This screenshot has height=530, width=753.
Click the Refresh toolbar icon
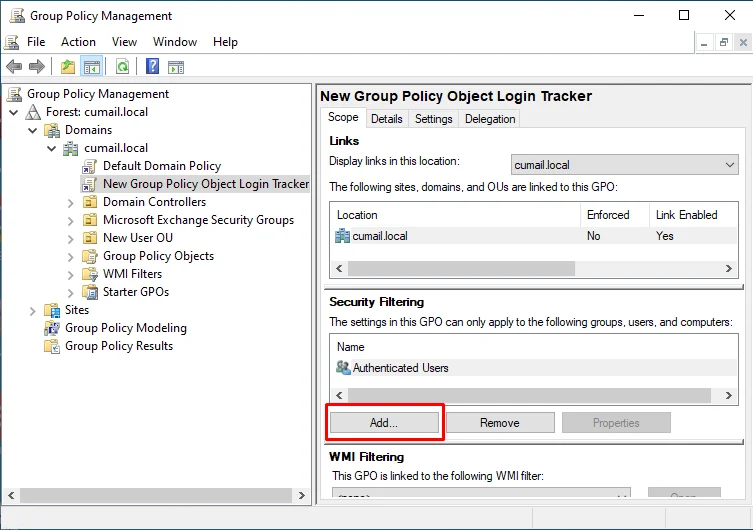[123, 66]
